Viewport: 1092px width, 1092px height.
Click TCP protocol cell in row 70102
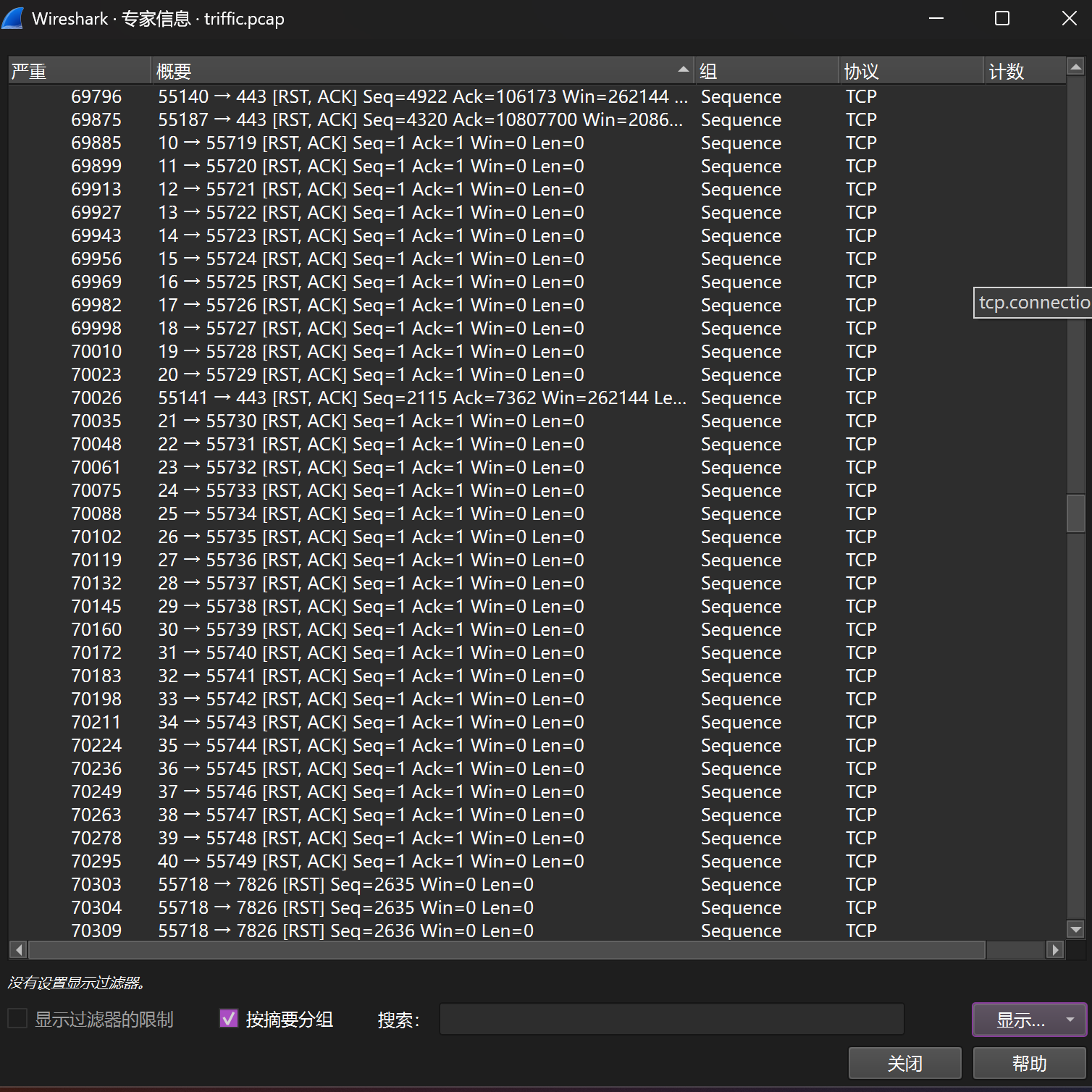(x=861, y=537)
